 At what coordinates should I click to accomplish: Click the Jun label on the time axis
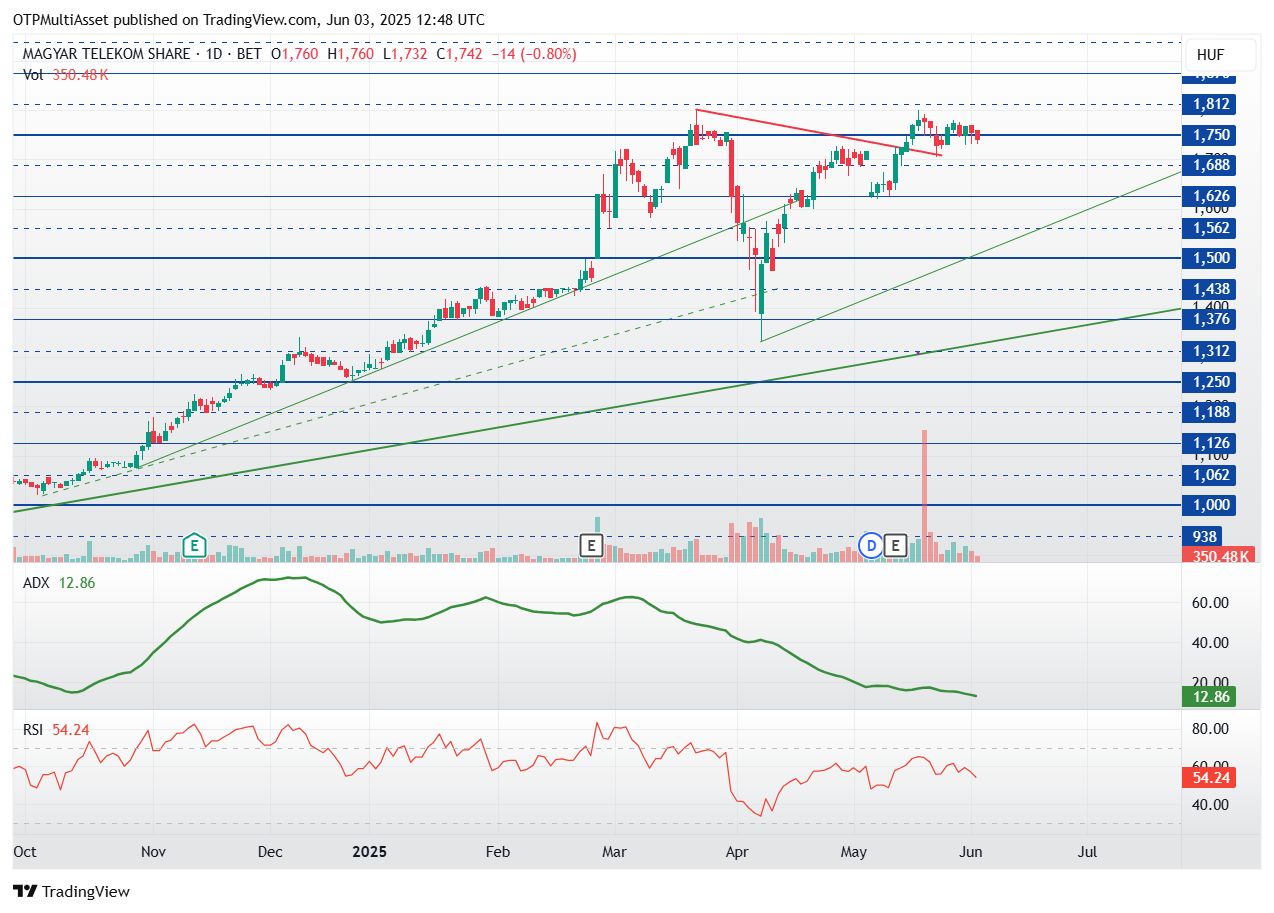click(972, 852)
